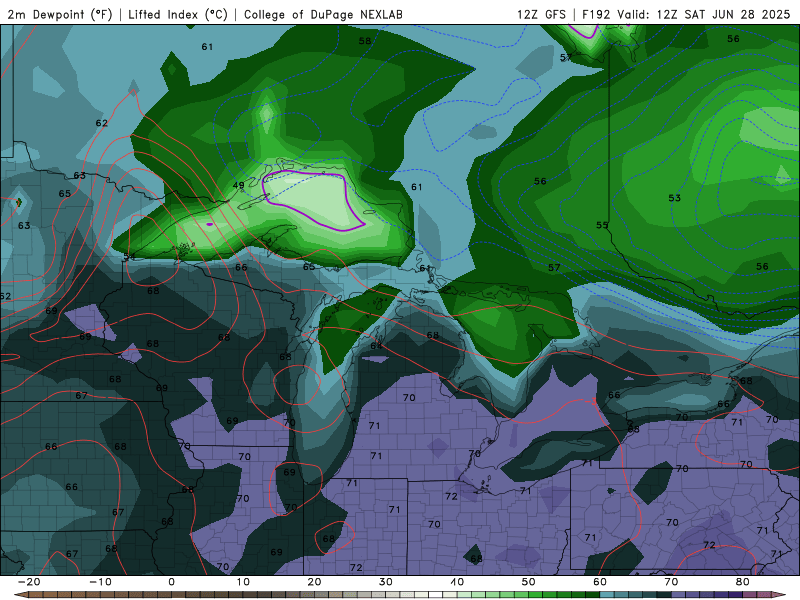The image size is (800, 600).
Task: Click the 20 label on the color scale
Action: (x=314, y=582)
